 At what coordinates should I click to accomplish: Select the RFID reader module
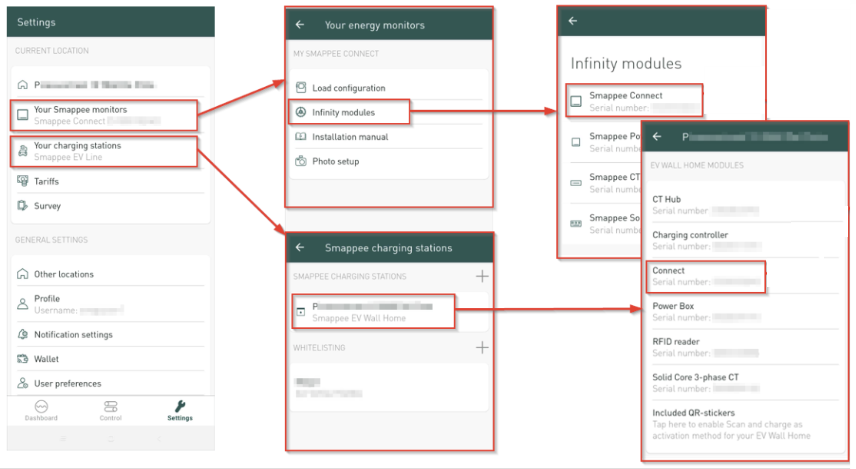pos(745,347)
